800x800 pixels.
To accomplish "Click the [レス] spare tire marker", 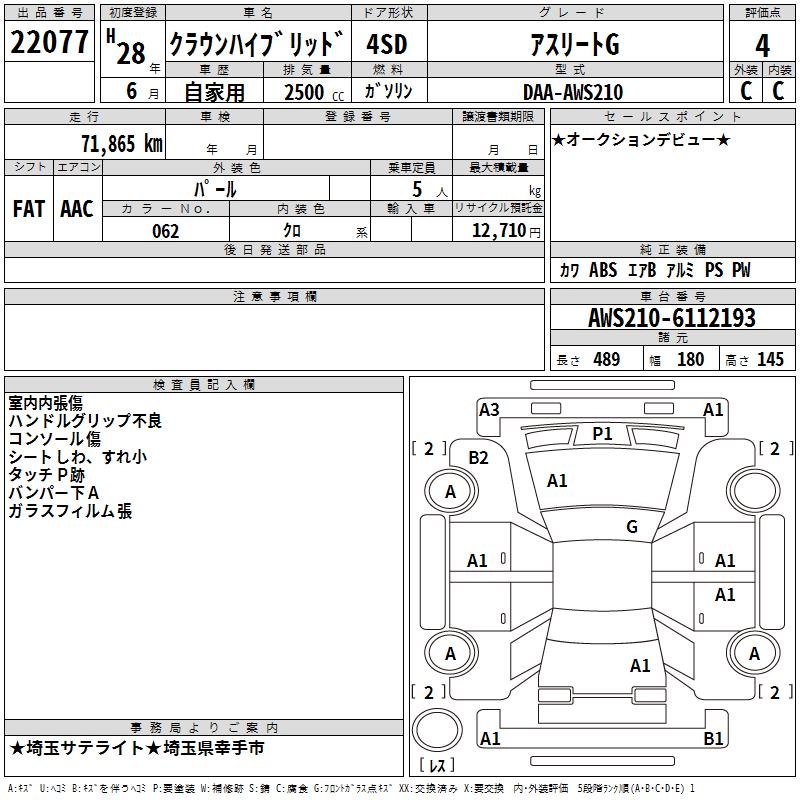I will (x=437, y=766).
